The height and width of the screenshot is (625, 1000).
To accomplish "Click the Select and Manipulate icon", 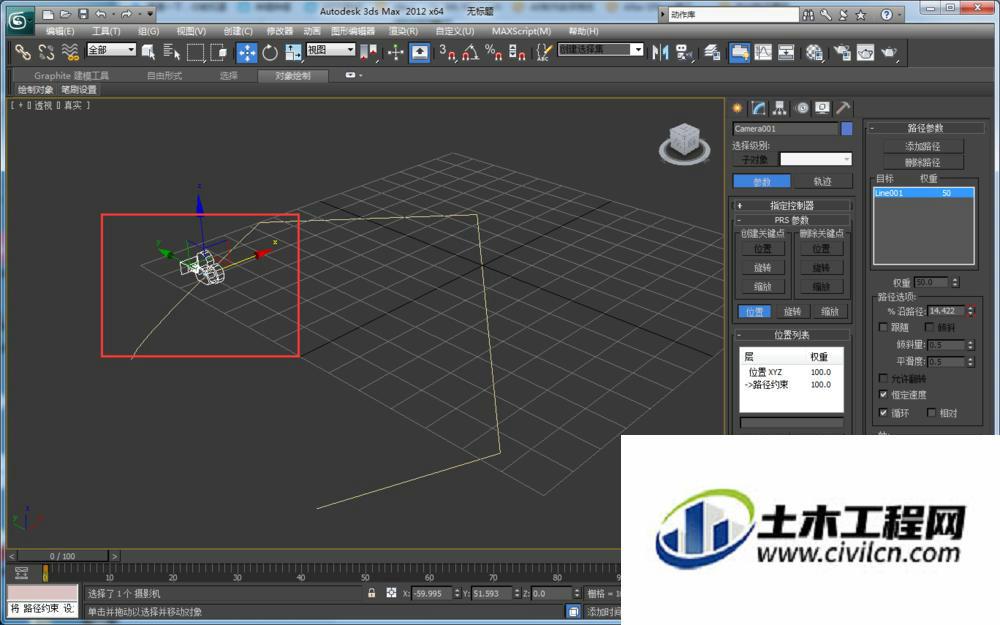I will click(x=395, y=52).
